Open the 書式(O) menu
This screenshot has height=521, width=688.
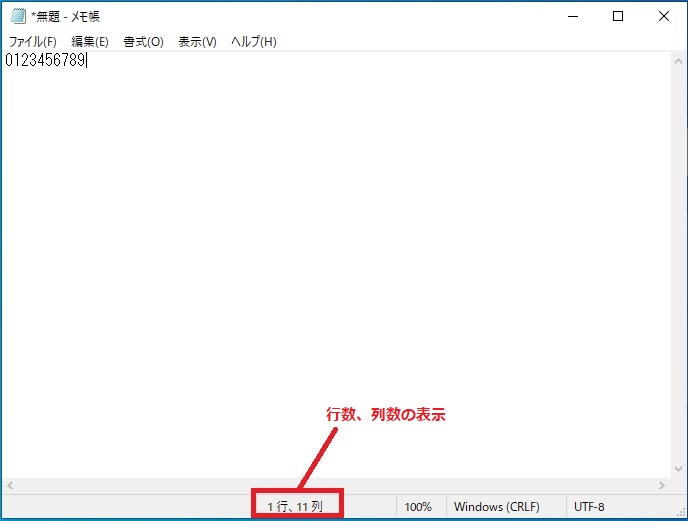click(x=143, y=42)
